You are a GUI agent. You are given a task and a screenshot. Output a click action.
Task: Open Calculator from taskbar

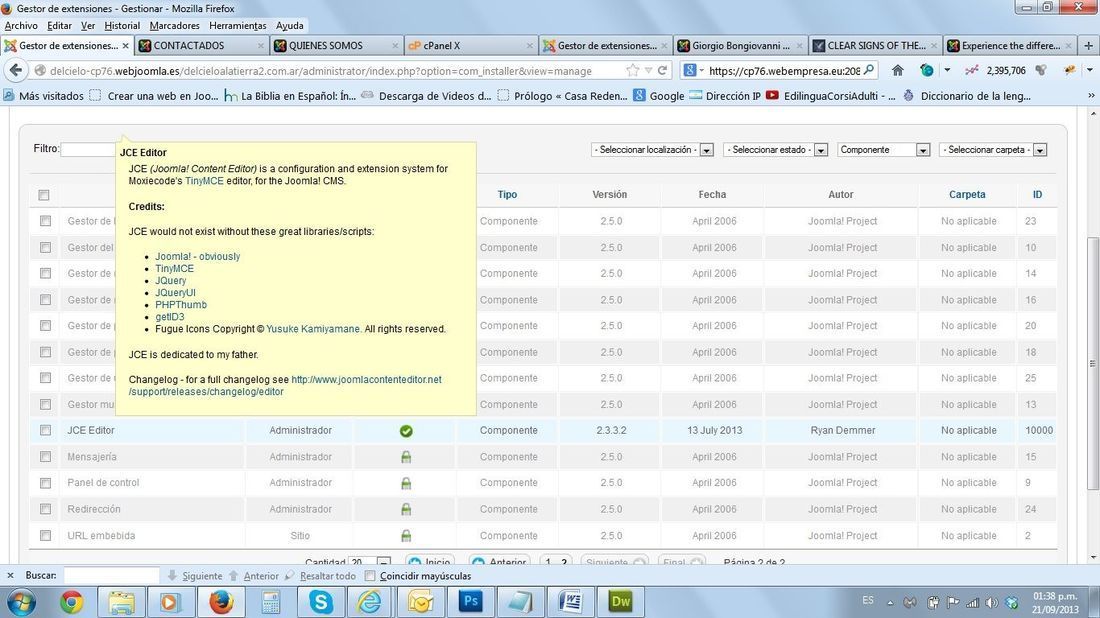coord(271,602)
